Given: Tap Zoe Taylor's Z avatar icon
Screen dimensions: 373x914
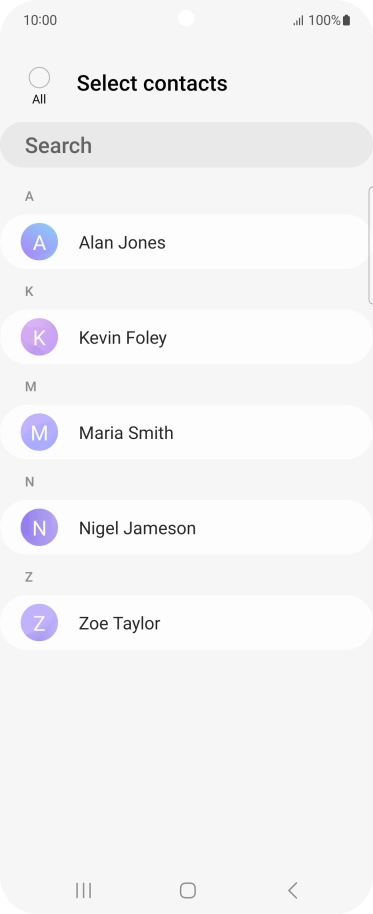Looking at the screenshot, I should click(x=39, y=623).
